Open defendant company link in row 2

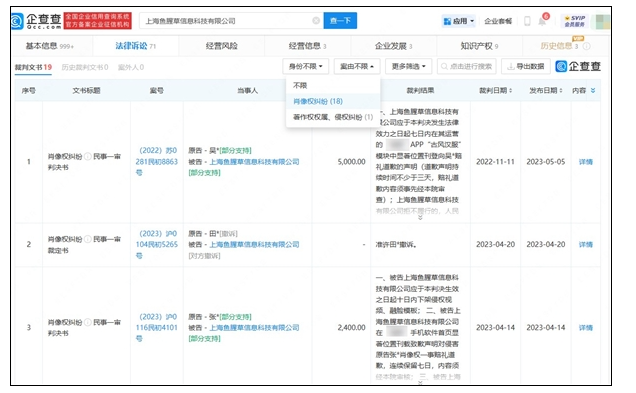pos(254,245)
